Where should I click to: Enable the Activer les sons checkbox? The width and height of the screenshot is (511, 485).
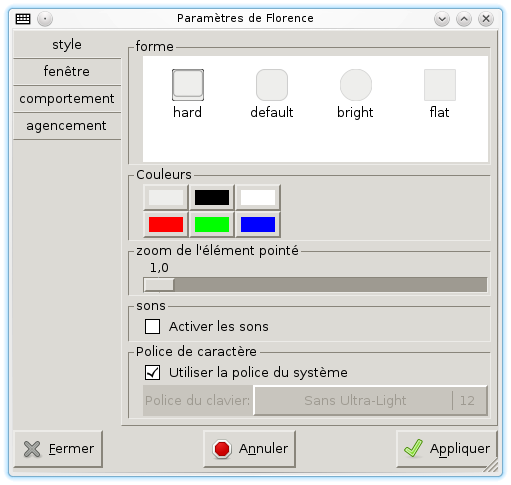coord(152,326)
